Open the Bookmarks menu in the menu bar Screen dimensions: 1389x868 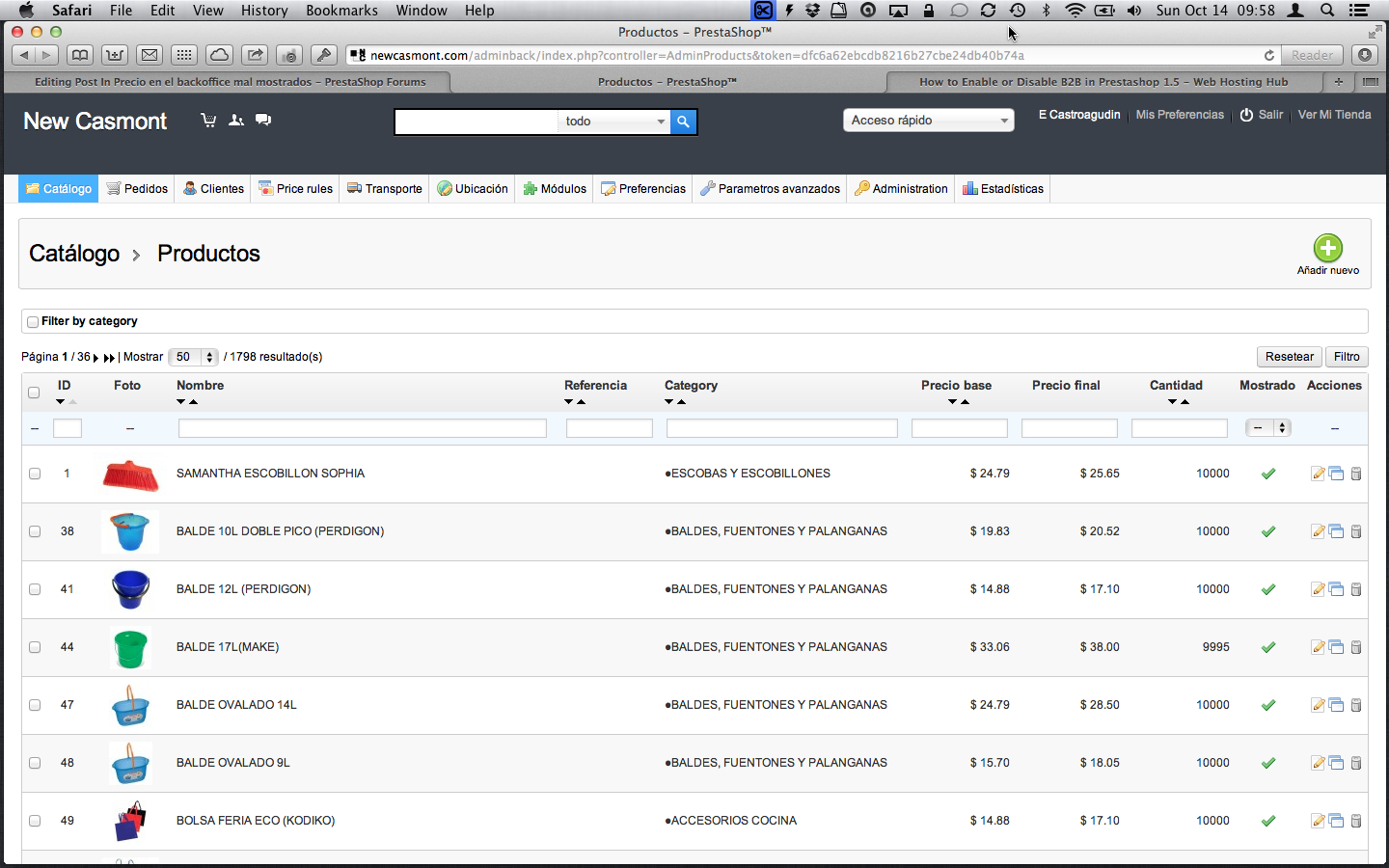[x=341, y=11]
